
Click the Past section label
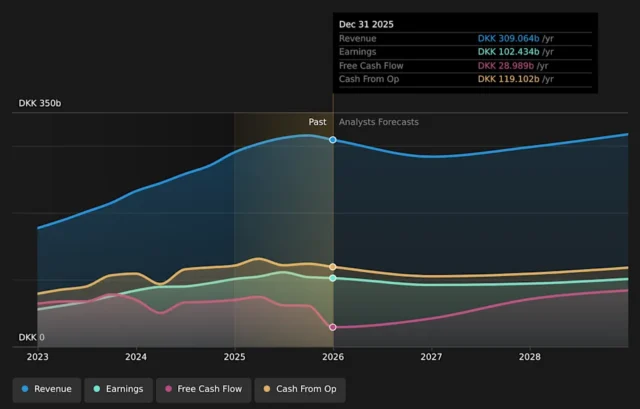click(317, 122)
